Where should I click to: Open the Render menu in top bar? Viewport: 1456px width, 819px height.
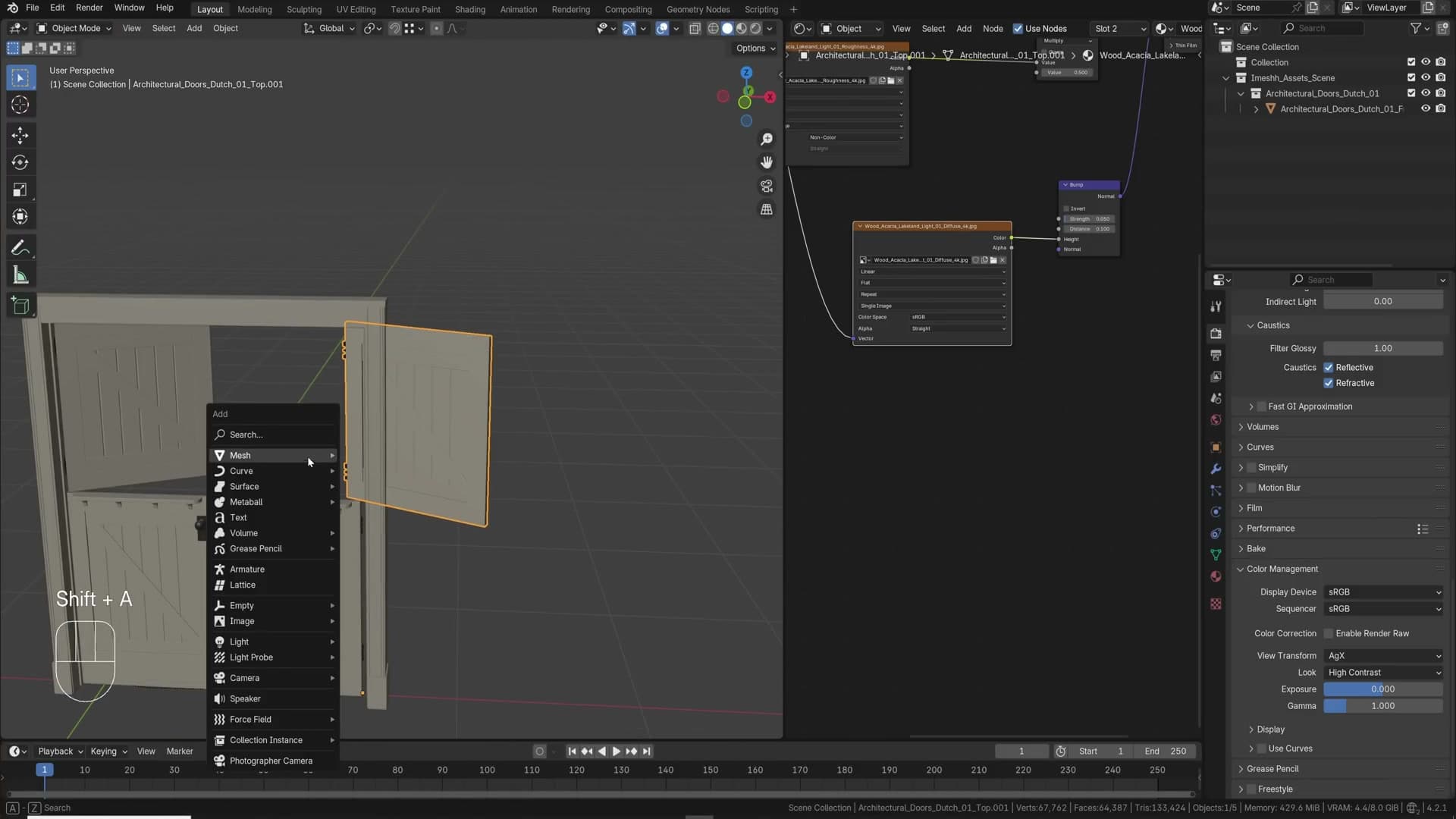coord(89,8)
